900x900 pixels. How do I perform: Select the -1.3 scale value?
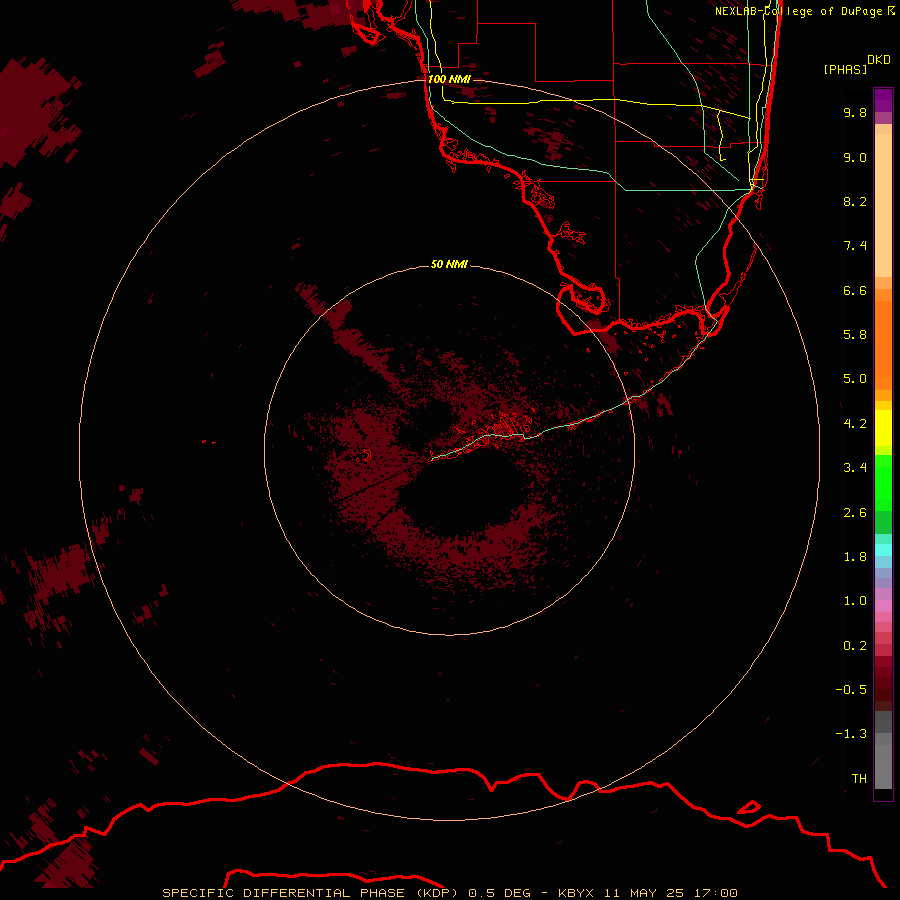851,734
